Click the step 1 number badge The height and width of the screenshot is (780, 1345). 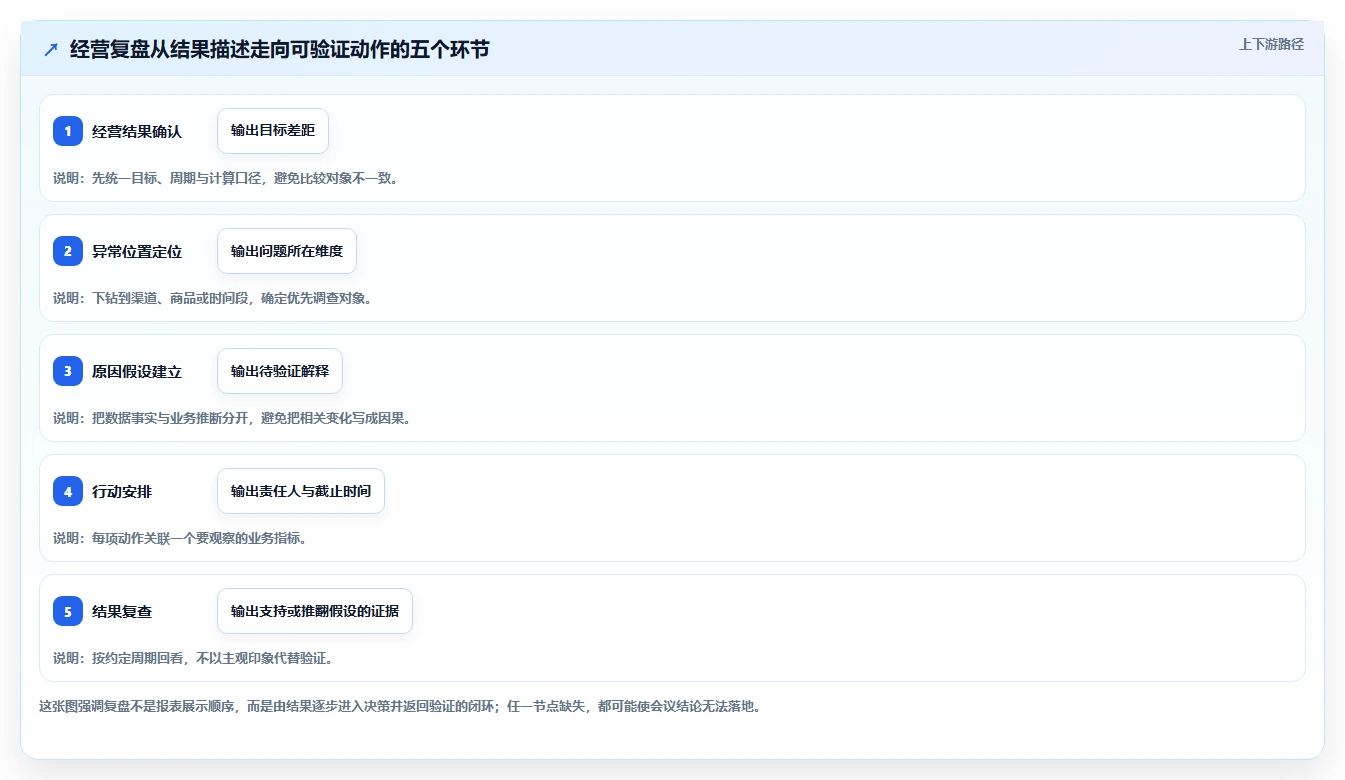pyautogui.click(x=68, y=131)
